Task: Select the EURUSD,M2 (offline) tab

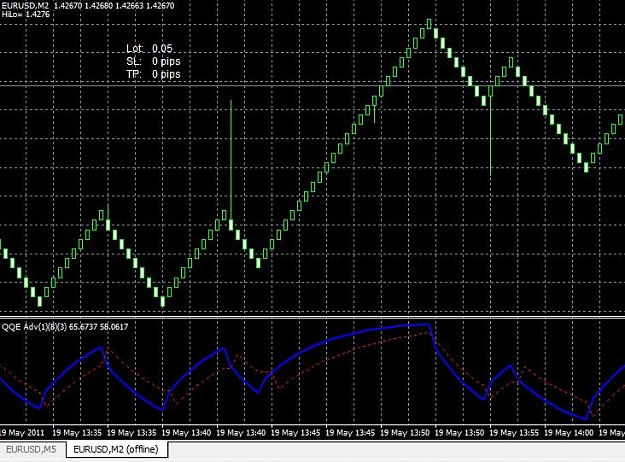Action: (116, 450)
